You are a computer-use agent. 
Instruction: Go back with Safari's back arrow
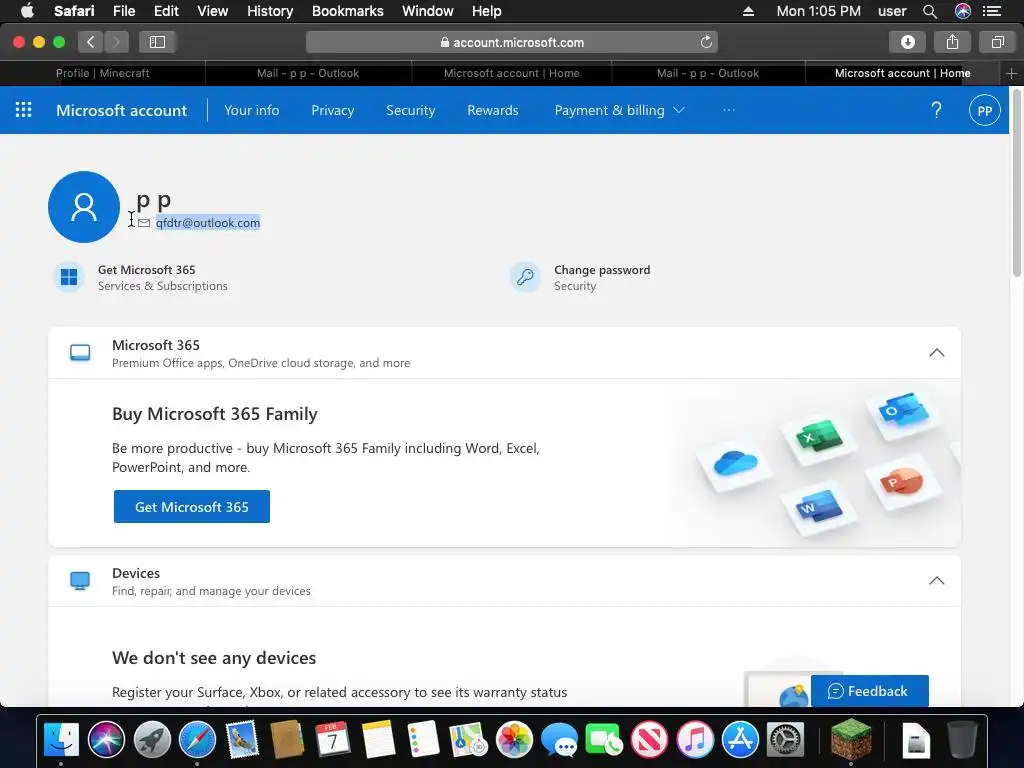(x=91, y=42)
